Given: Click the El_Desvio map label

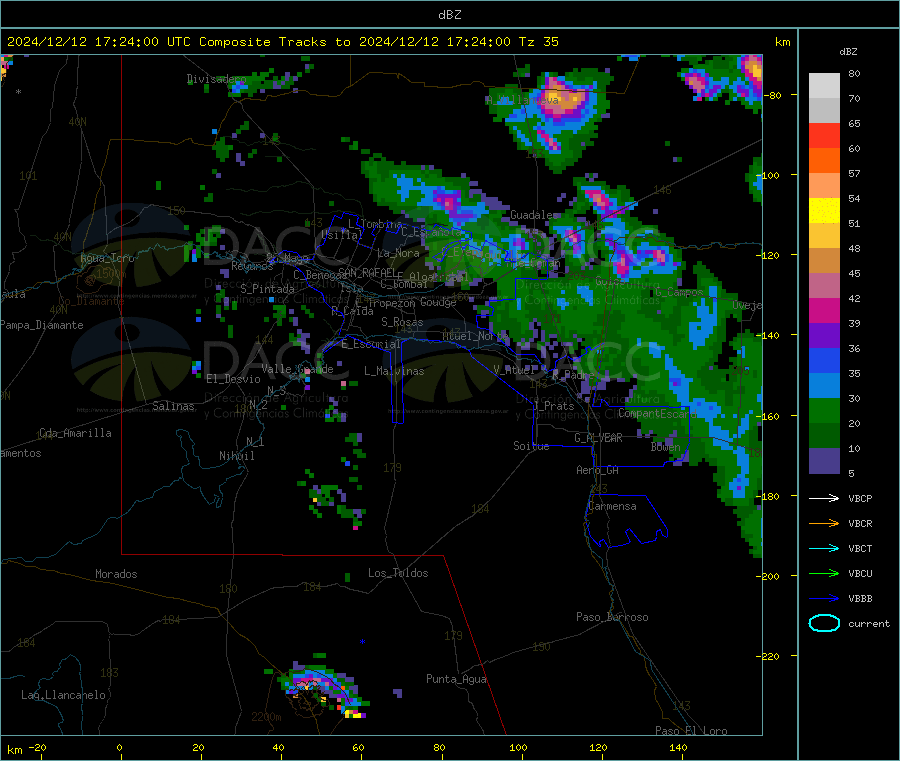Looking at the screenshot, I should pyautogui.click(x=233, y=379).
